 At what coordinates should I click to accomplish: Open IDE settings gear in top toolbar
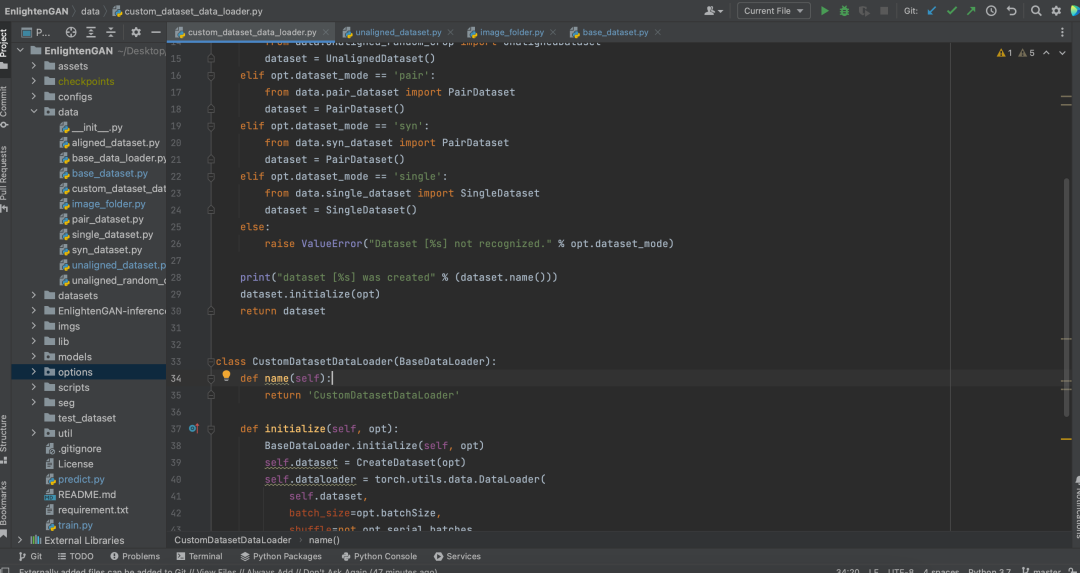(x=1056, y=11)
